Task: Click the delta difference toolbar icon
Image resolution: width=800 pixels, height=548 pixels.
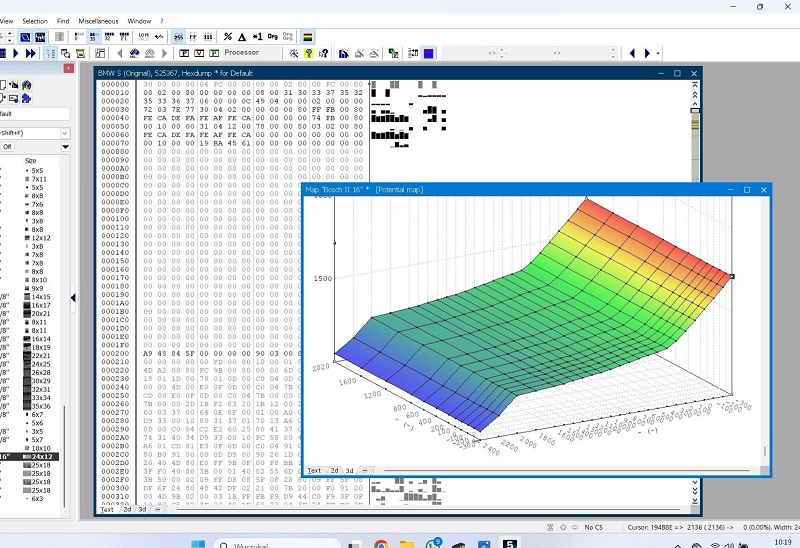Action: click(x=242, y=36)
